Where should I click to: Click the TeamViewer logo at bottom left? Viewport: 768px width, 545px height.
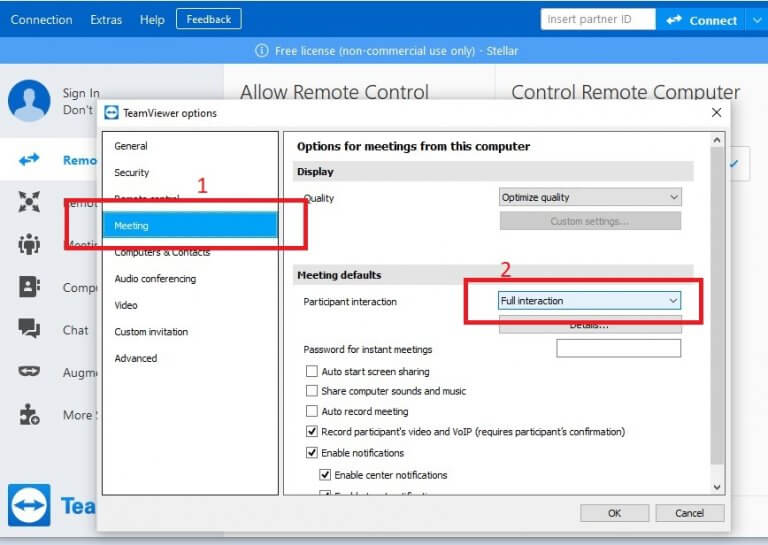29,505
